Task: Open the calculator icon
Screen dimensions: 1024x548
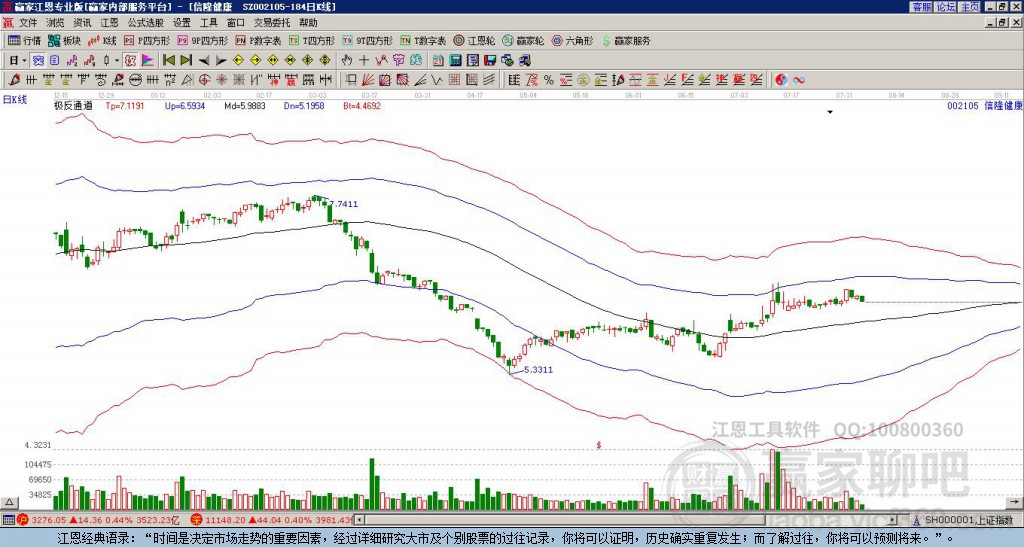Action: click(455, 60)
